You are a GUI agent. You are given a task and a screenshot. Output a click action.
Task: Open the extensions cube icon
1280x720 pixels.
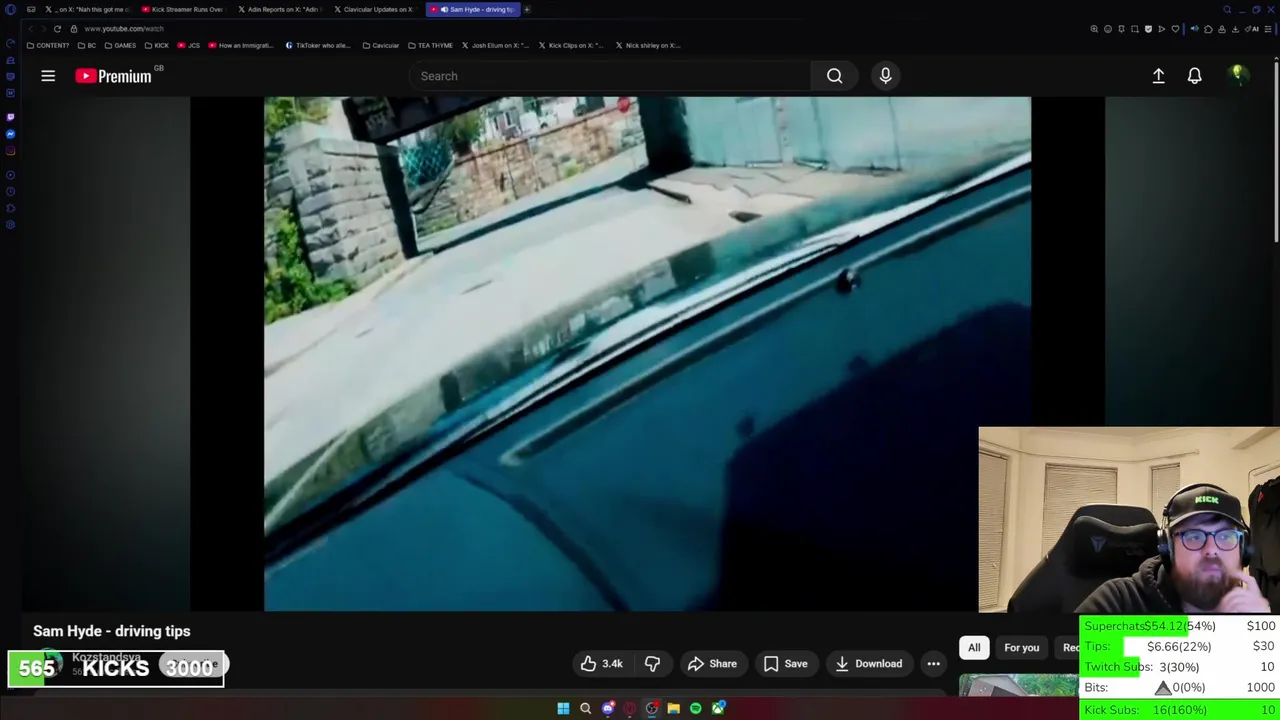coord(1208,29)
